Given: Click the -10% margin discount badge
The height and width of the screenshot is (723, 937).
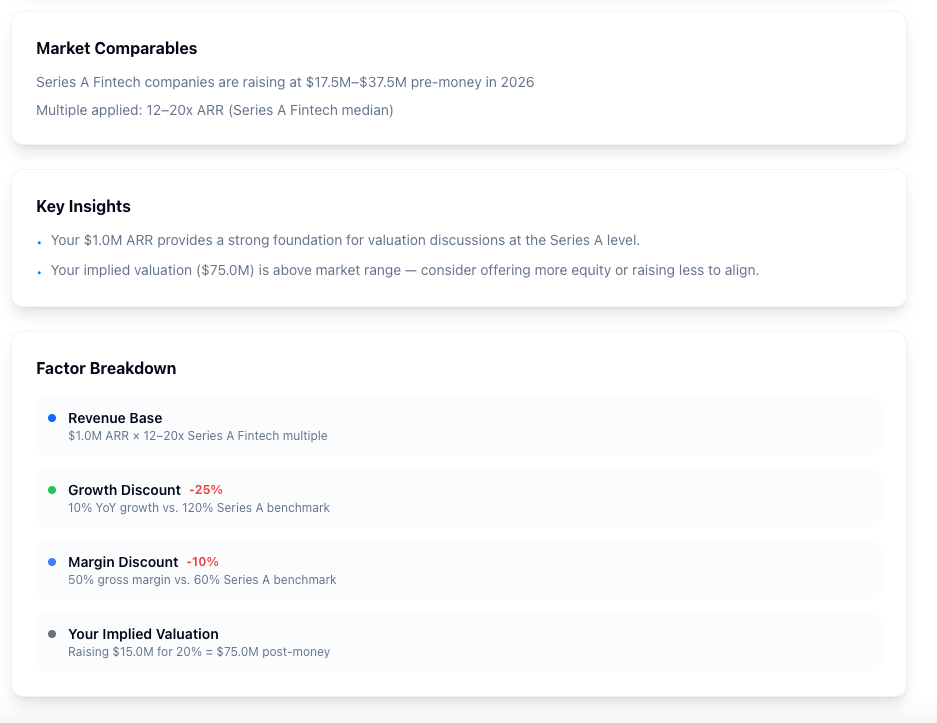Looking at the screenshot, I should click(203, 562).
